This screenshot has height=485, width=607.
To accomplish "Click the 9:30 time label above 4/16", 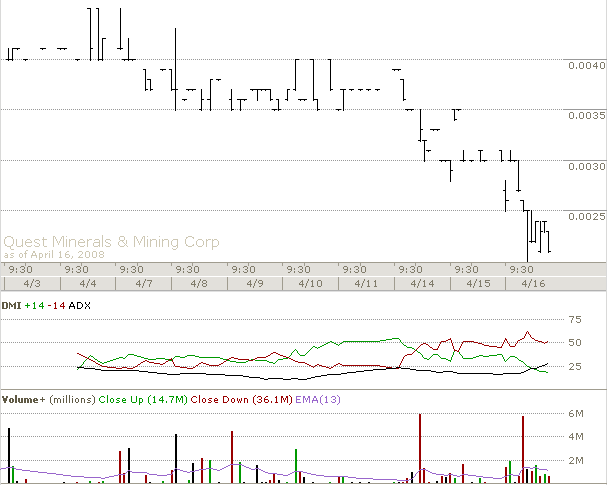I will (521, 269).
